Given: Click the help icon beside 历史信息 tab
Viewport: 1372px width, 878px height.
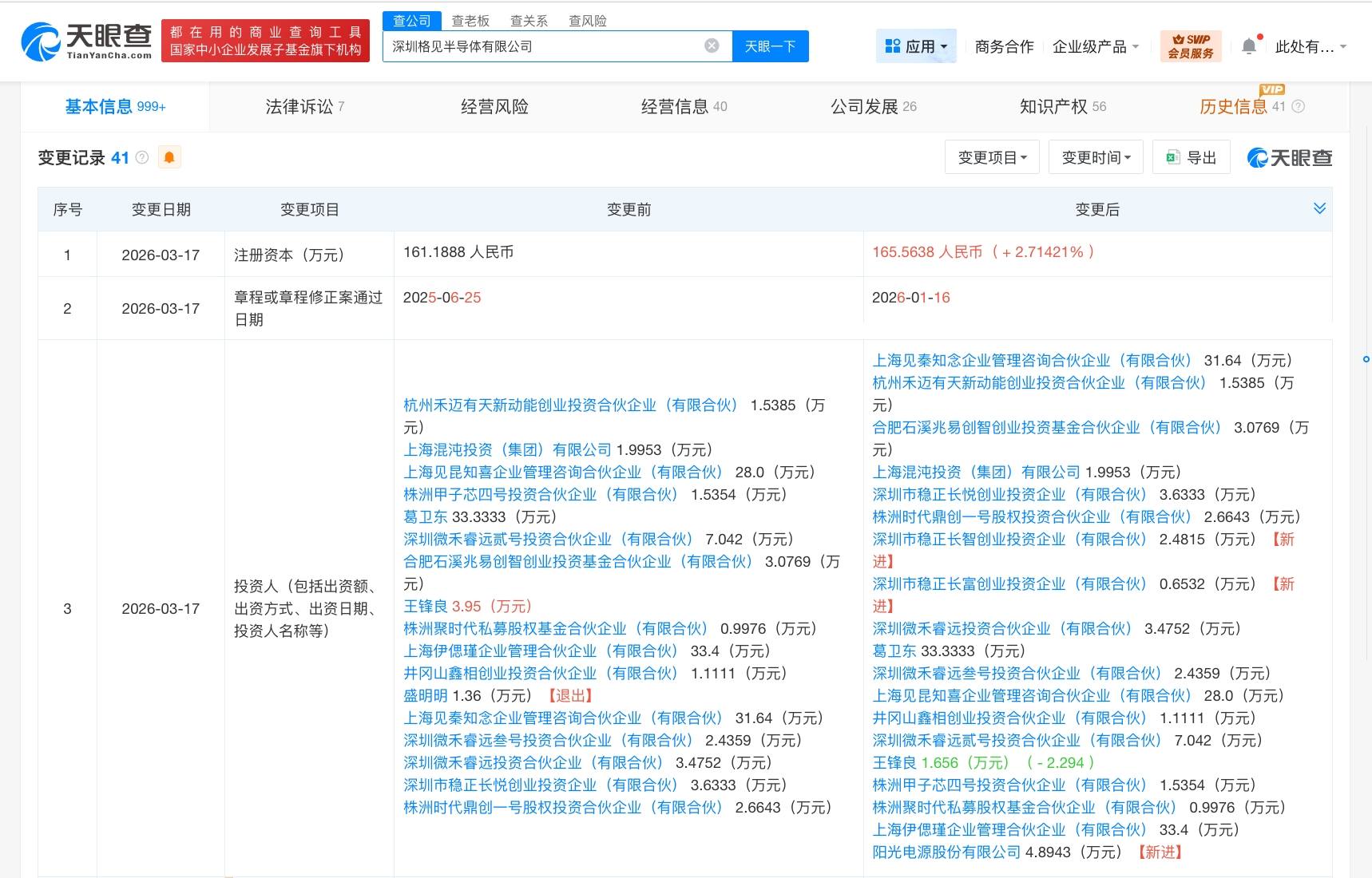Looking at the screenshot, I should pos(1299,106).
